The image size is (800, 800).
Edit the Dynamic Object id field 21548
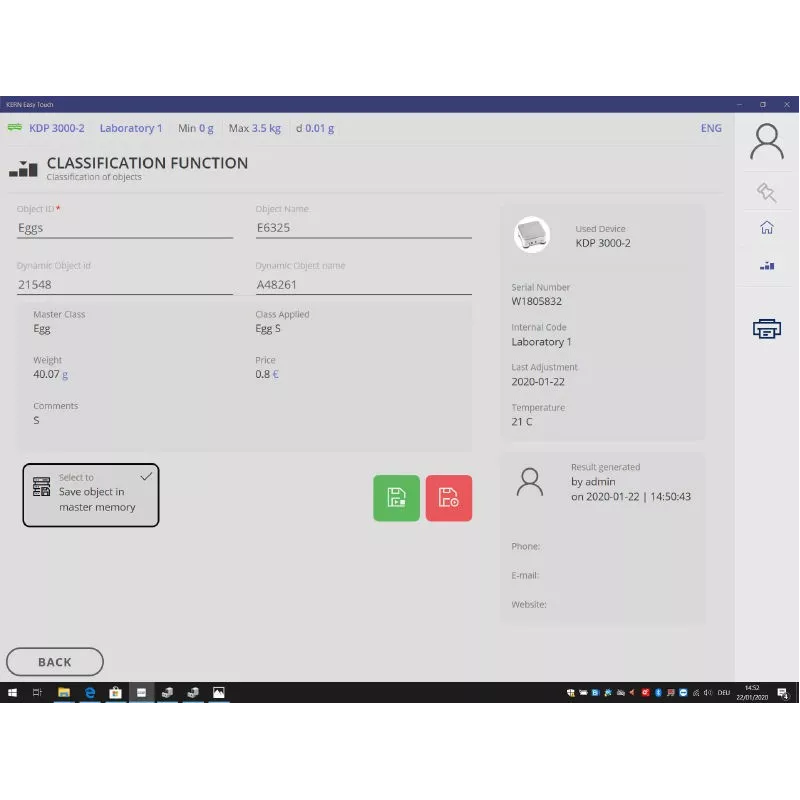pyautogui.click(x=125, y=285)
